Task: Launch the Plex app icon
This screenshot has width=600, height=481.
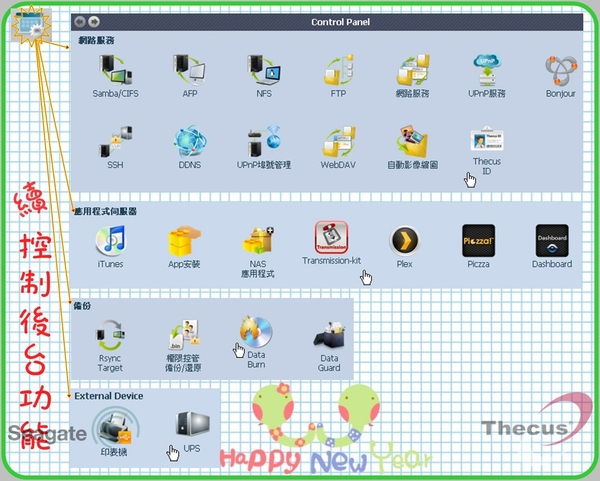Action: coord(404,241)
